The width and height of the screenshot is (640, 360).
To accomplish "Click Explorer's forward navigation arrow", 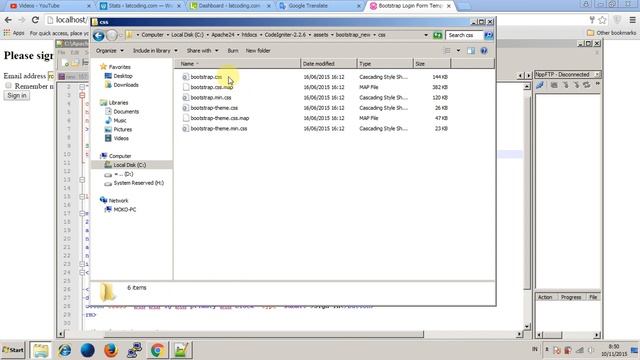I will coord(112,36).
